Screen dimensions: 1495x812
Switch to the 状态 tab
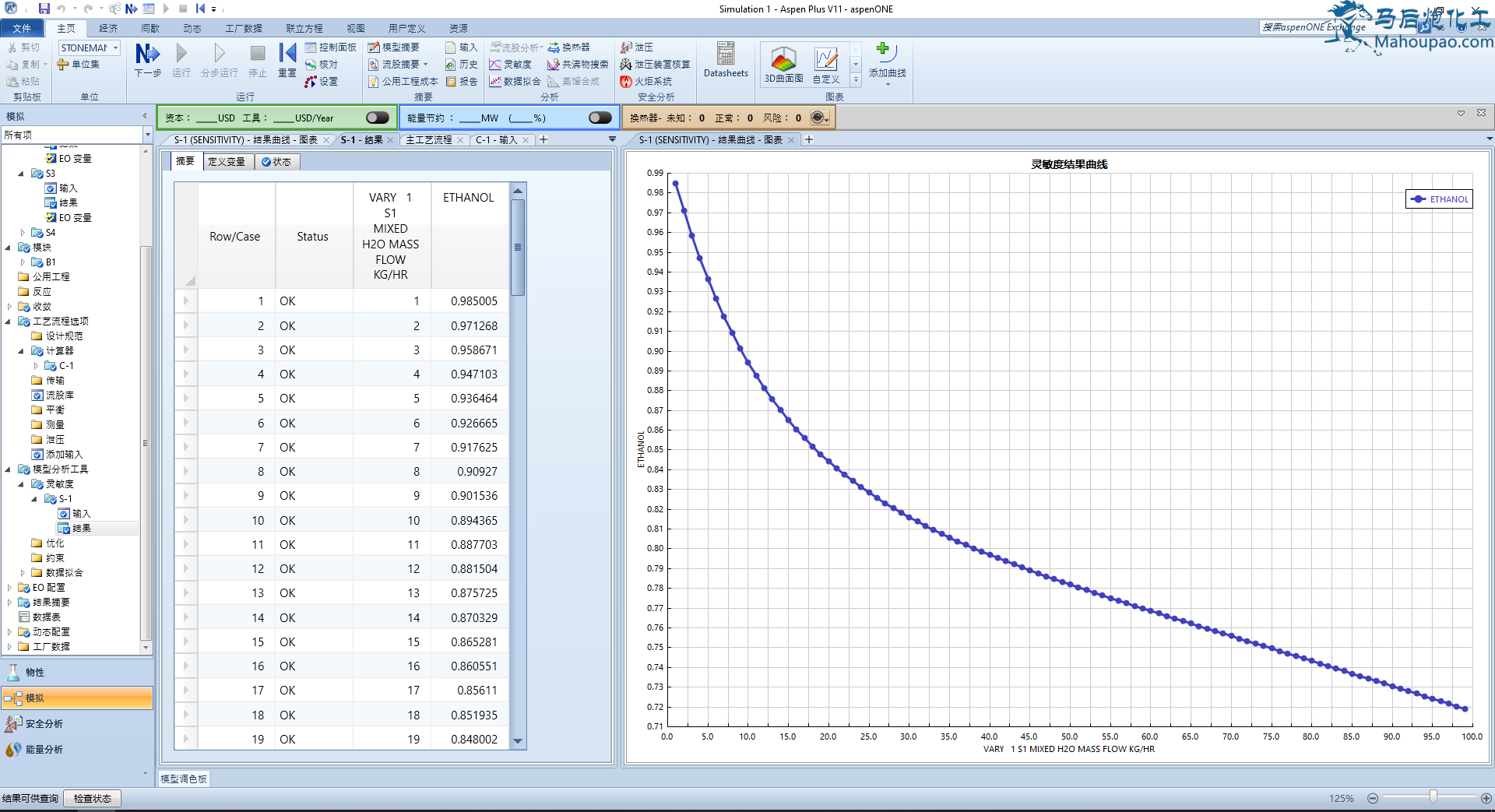pyautogui.click(x=276, y=162)
